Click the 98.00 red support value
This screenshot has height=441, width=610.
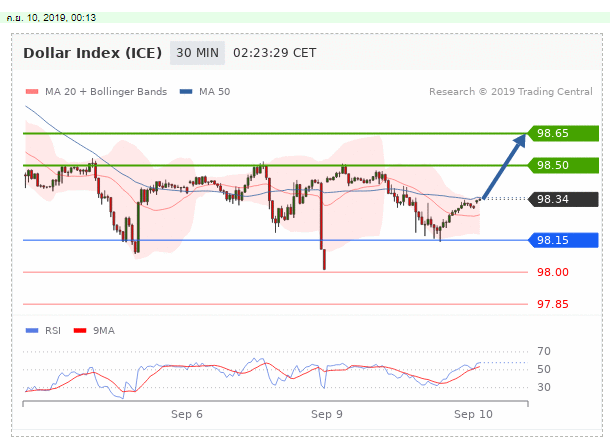(553, 272)
